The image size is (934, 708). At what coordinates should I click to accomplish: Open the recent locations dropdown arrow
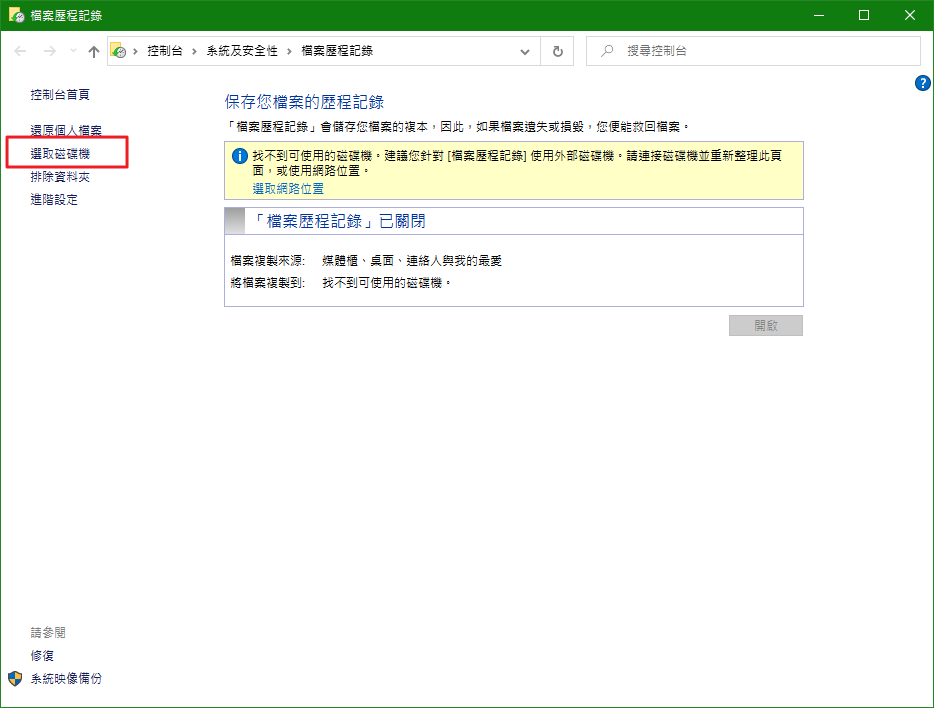(x=73, y=51)
